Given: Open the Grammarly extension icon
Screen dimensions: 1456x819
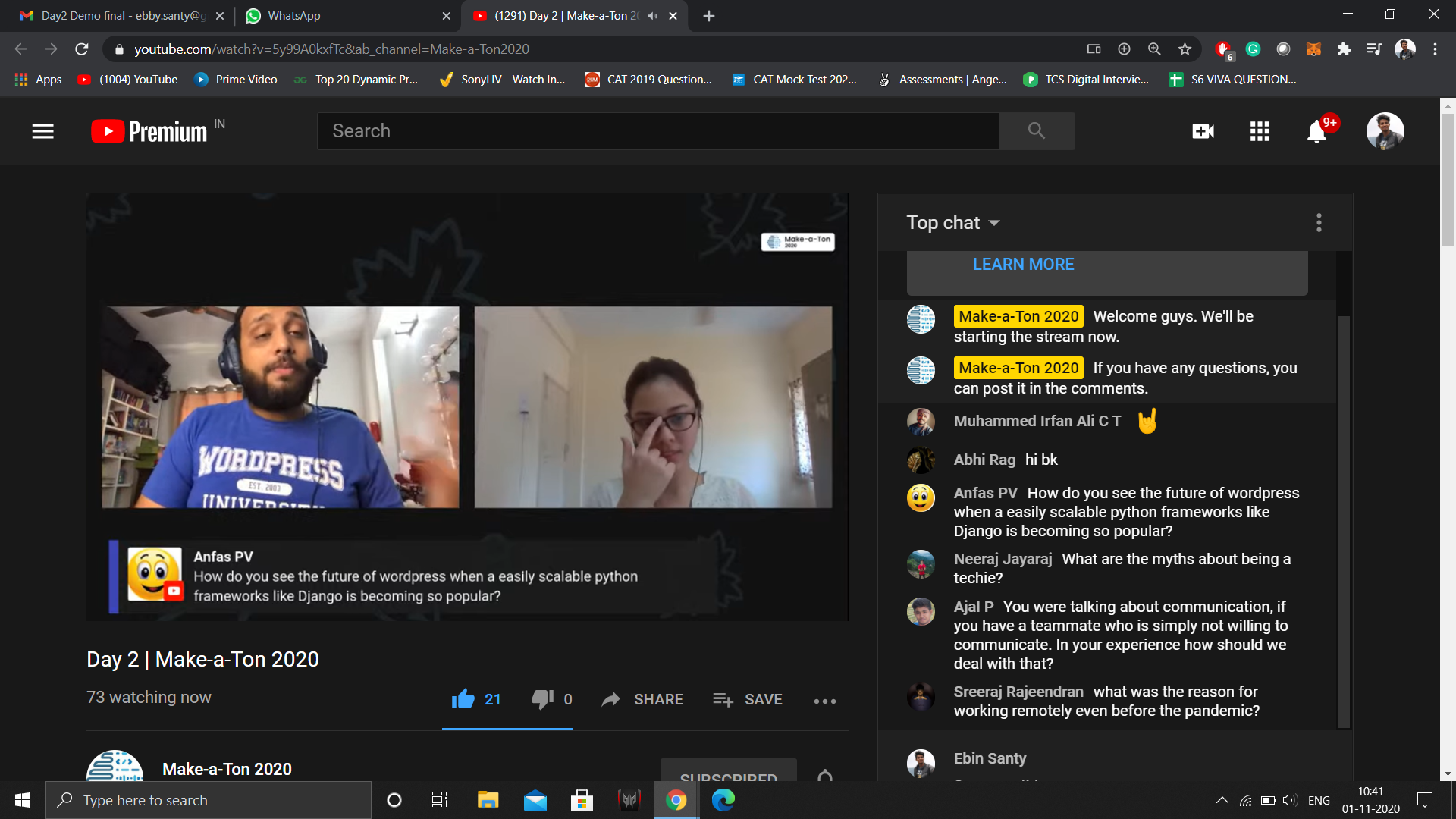Looking at the screenshot, I should point(1253,49).
